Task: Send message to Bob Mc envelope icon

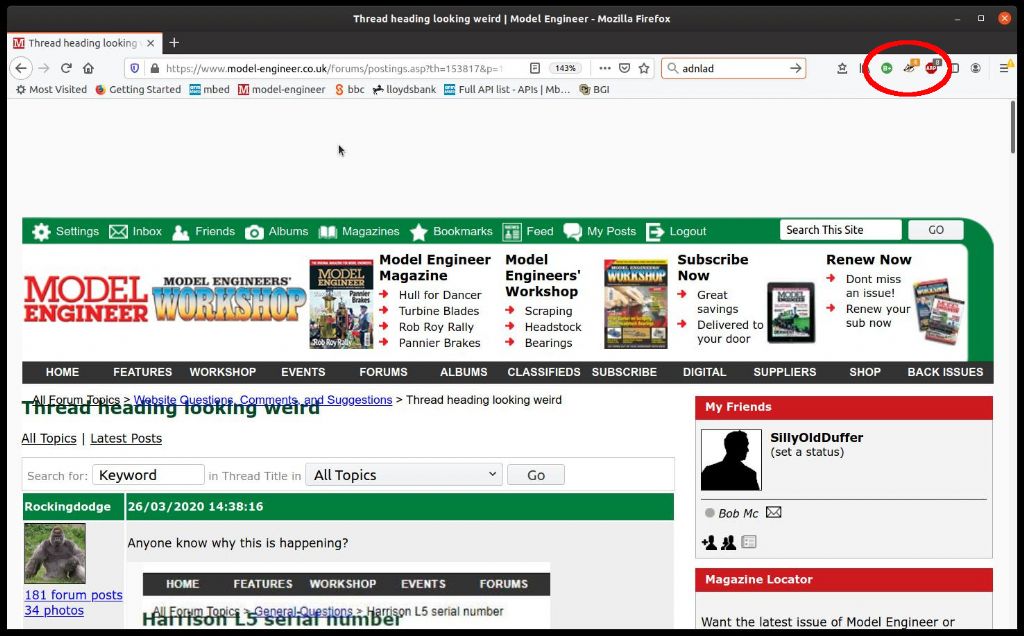Action: coord(773,513)
